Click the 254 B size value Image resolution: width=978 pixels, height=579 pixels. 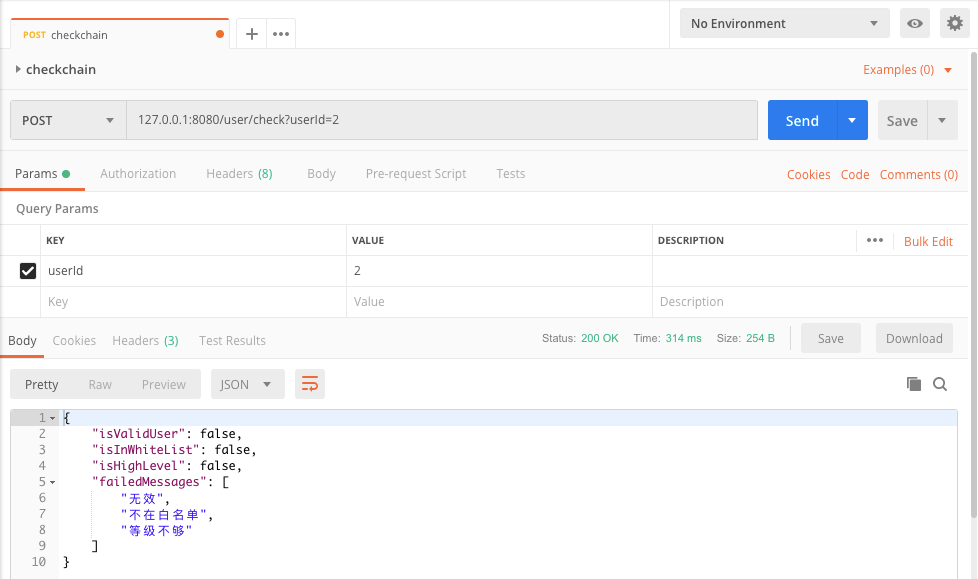click(x=760, y=338)
